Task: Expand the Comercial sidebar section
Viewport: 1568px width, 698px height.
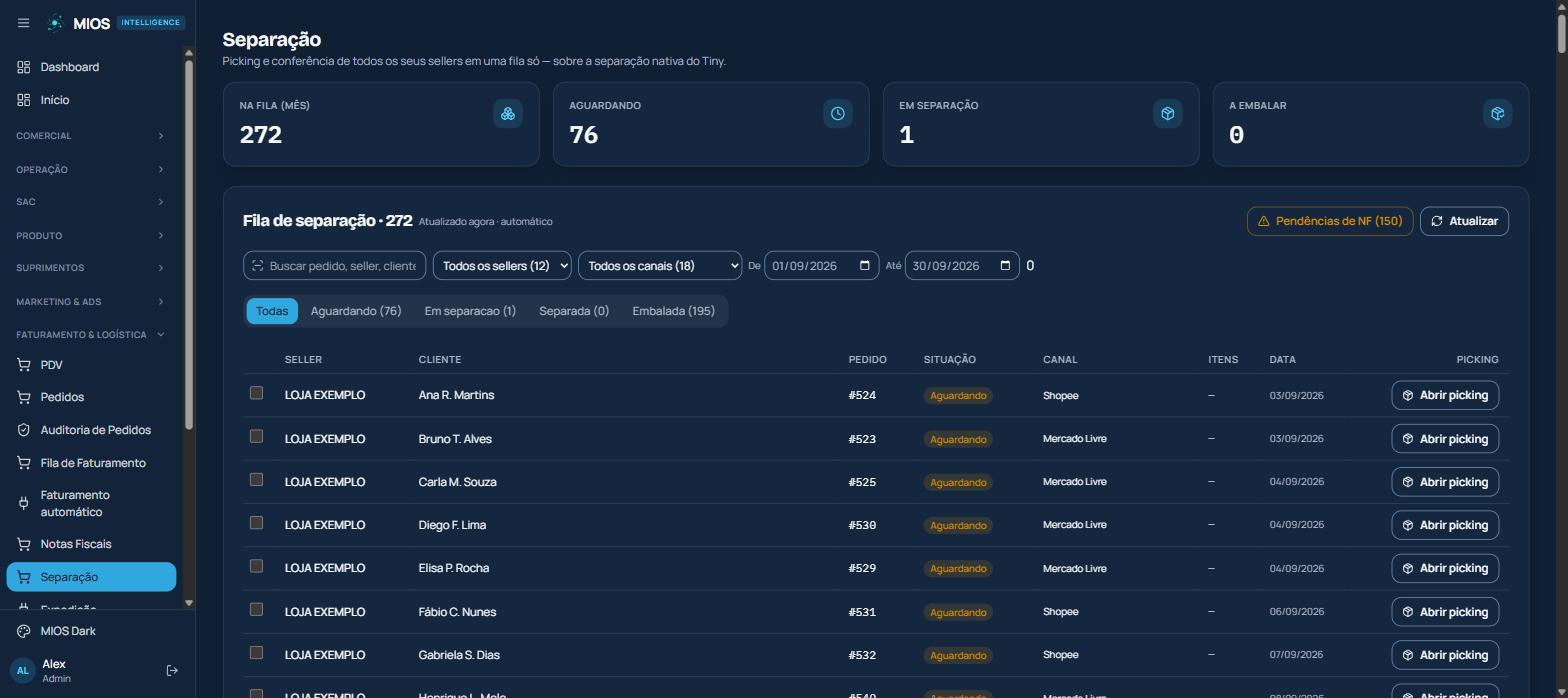Action: [91, 136]
